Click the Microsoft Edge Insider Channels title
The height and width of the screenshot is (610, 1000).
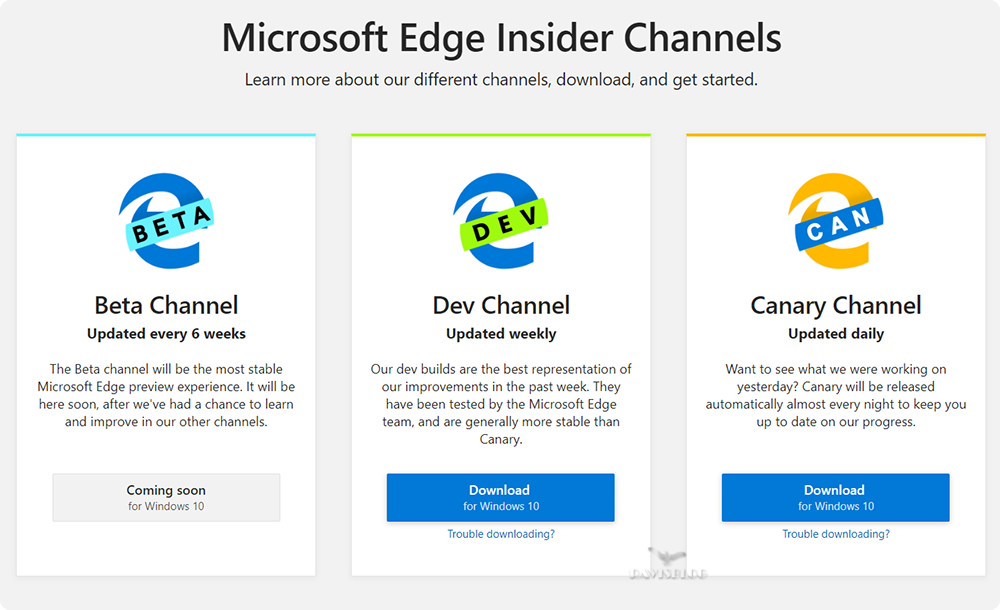pos(501,38)
